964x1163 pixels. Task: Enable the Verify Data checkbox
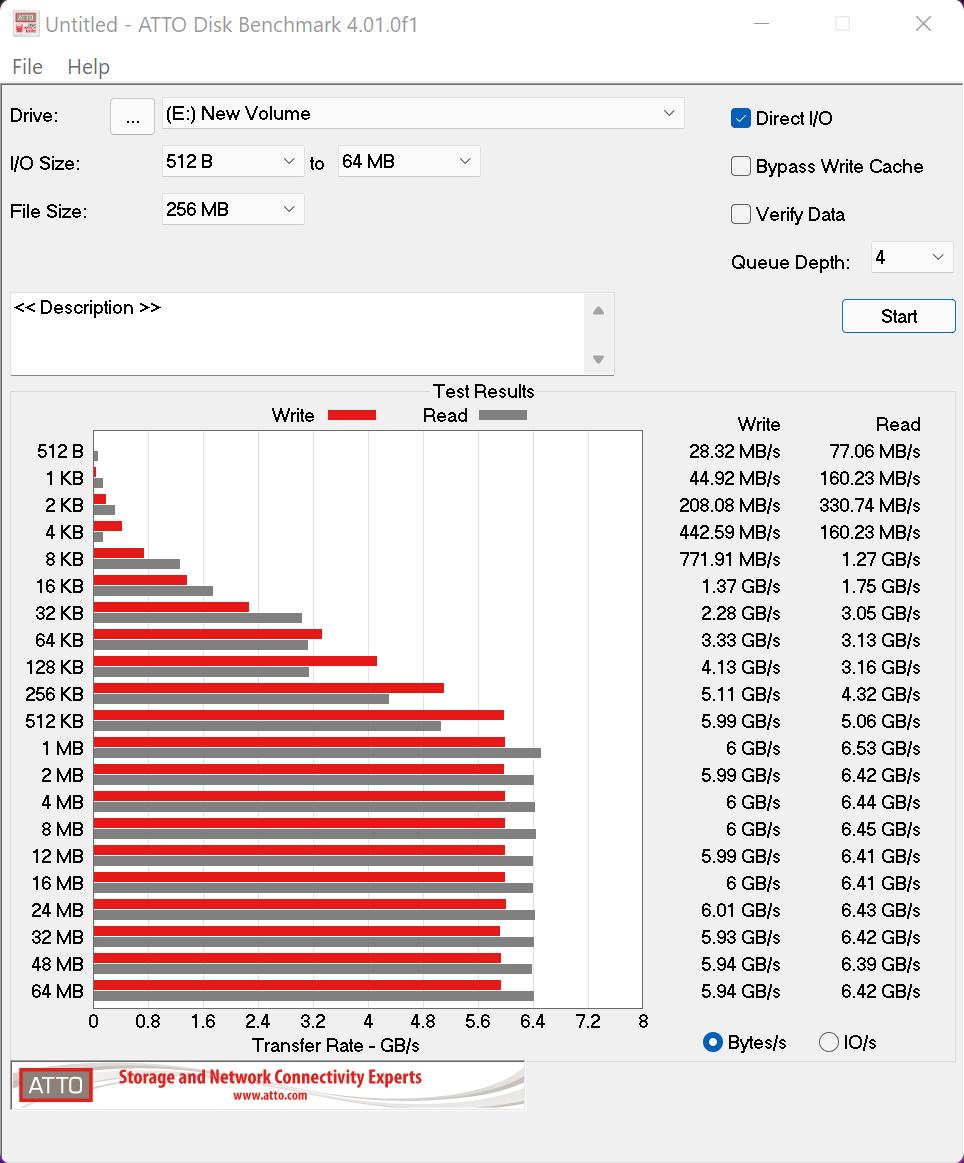[x=741, y=214]
